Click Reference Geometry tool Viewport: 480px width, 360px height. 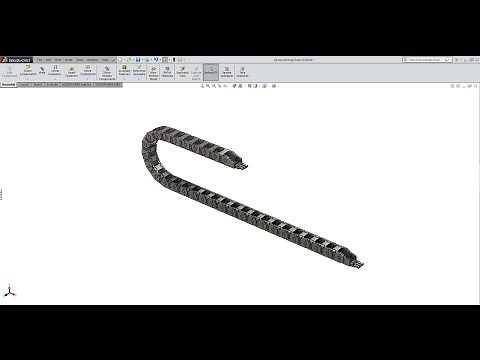[139, 70]
